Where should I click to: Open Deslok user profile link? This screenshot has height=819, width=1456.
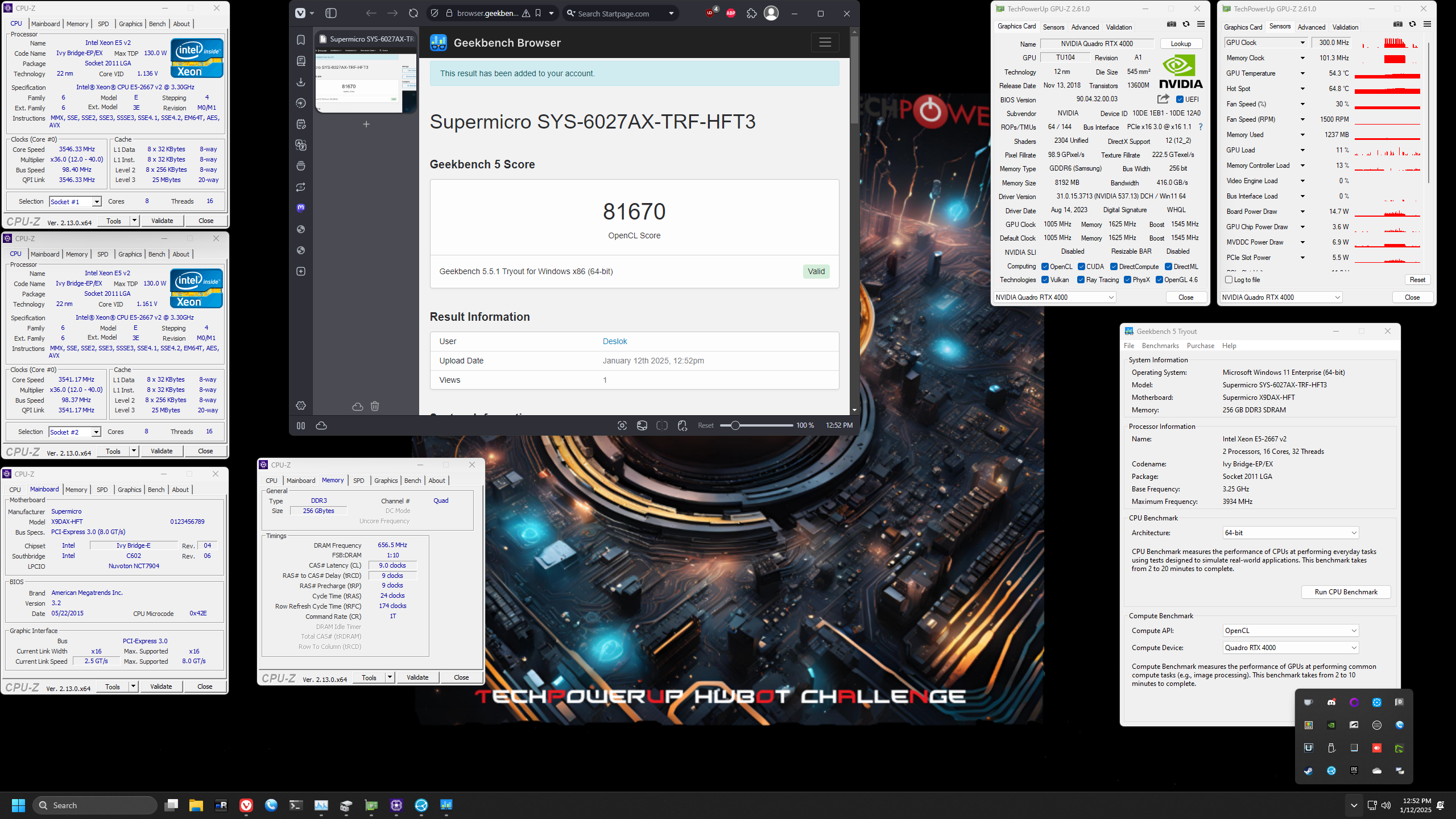[x=615, y=341]
